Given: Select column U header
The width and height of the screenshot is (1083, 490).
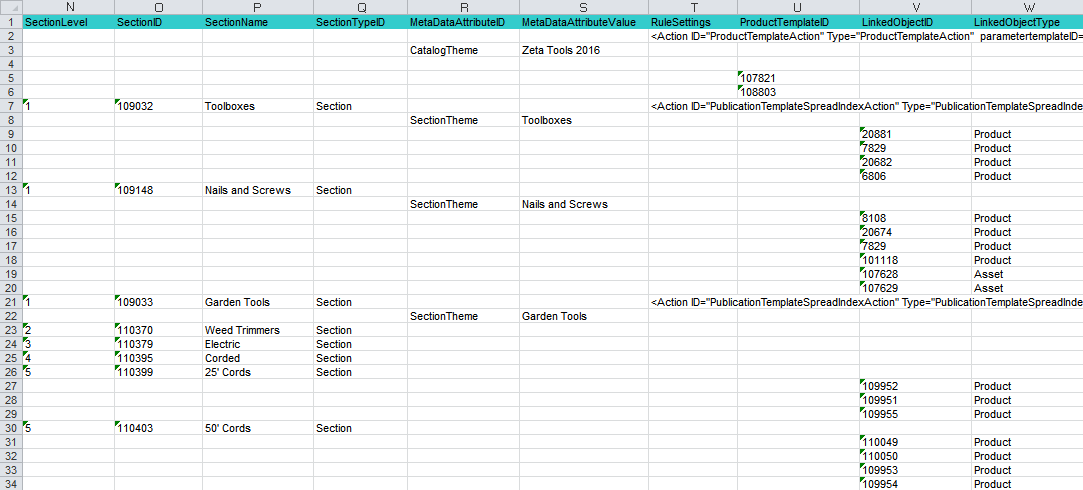Looking at the screenshot, I should (798, 7).
